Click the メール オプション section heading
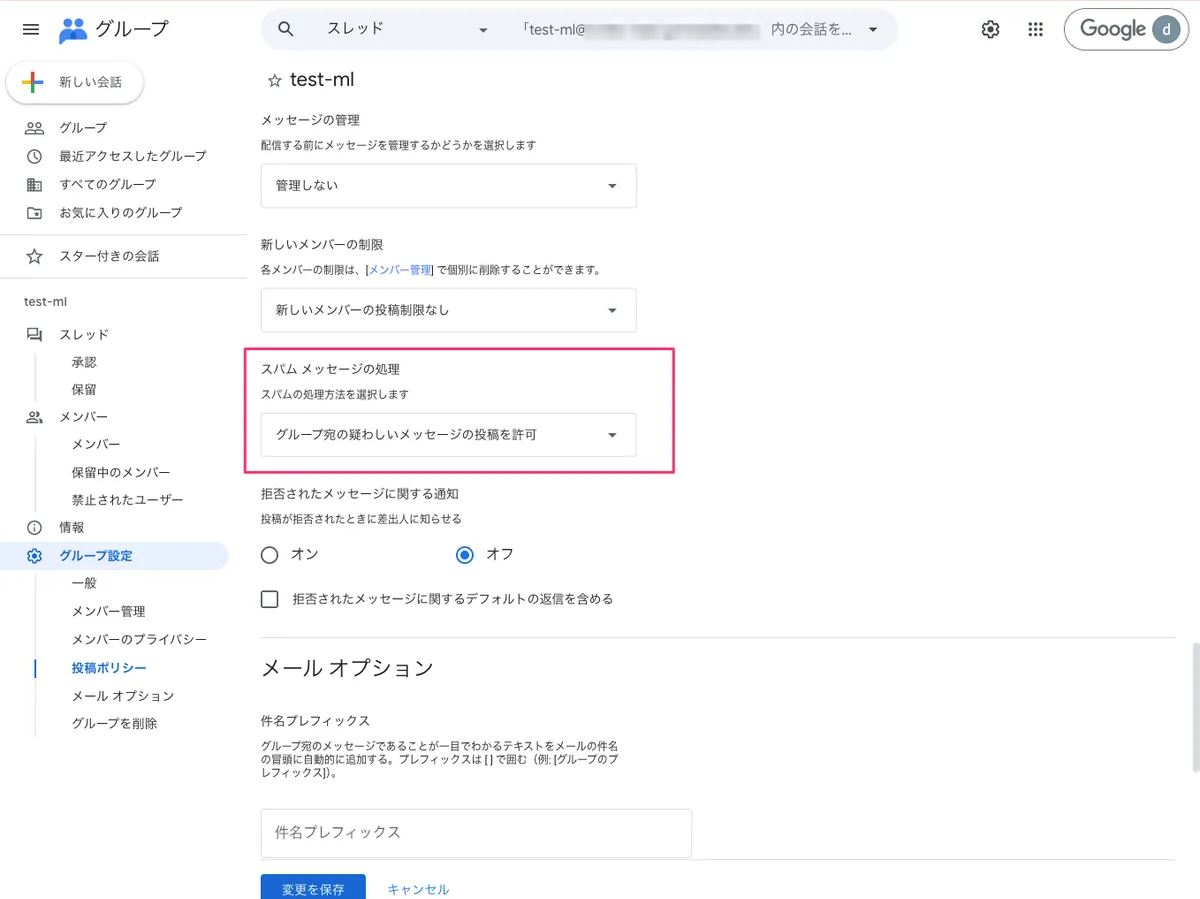The height and width of the screenshot is (899, 1200). tap(347, 668)
